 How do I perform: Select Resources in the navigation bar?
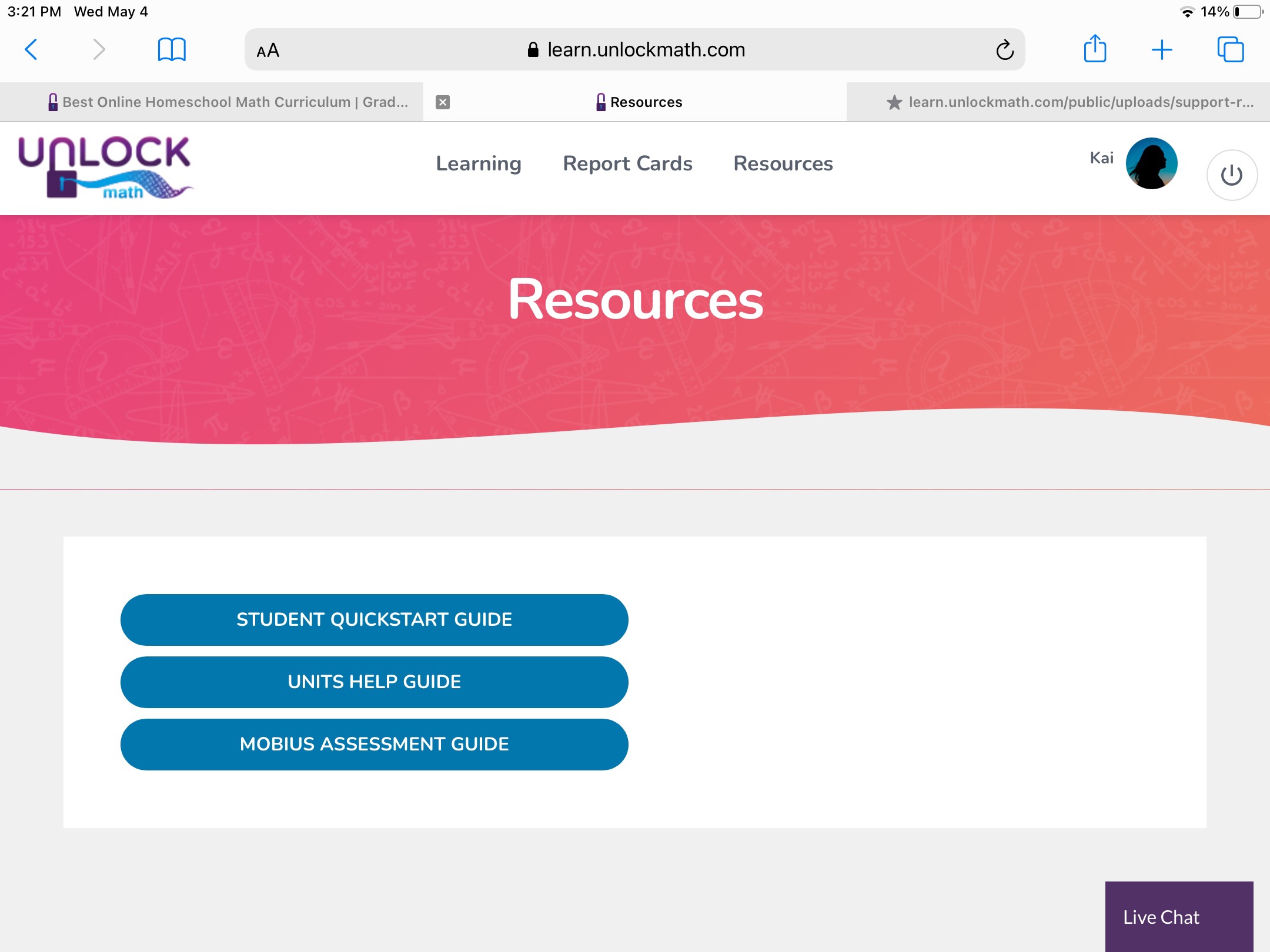click(783, 163)
